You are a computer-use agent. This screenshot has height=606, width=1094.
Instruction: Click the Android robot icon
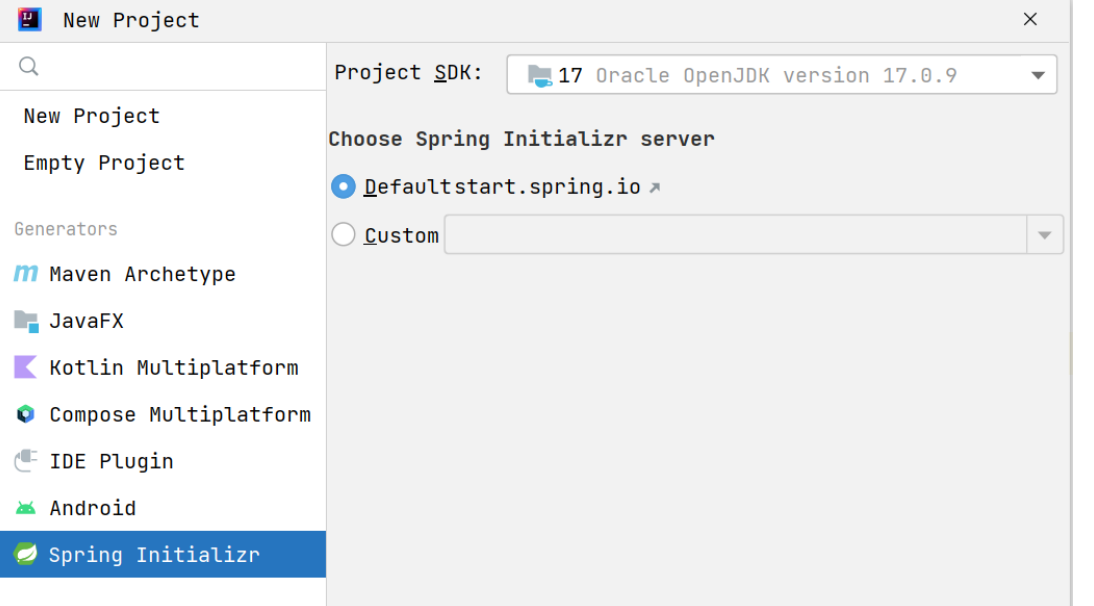25,508
